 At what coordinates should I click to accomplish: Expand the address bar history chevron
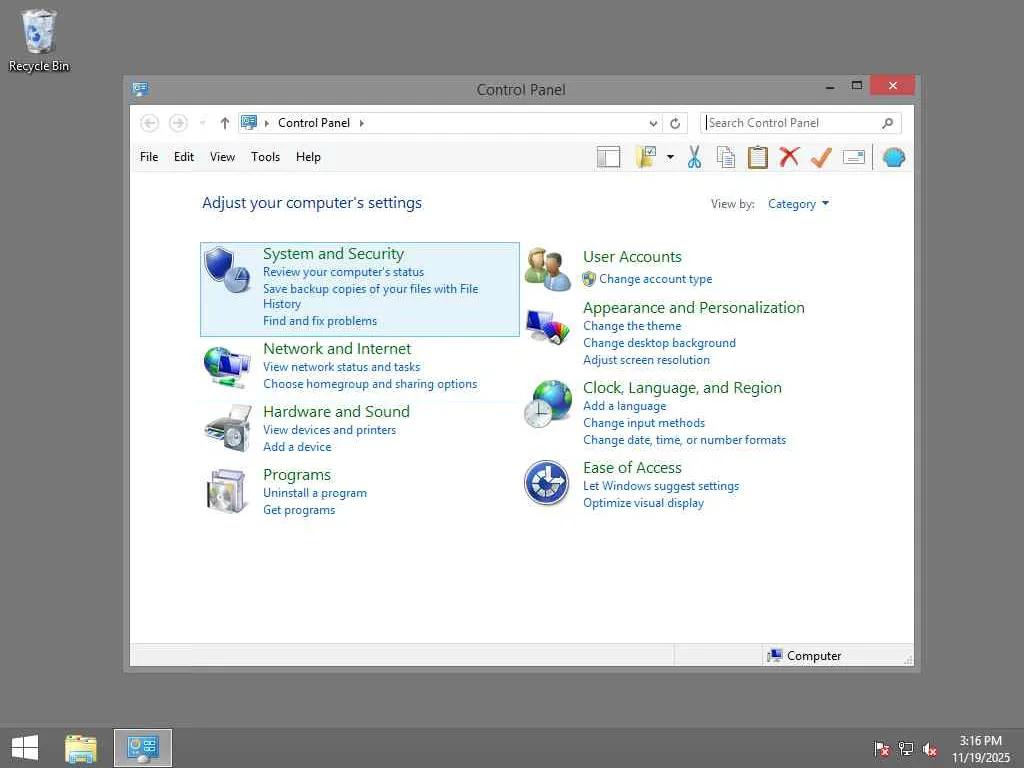pos(653,123)
